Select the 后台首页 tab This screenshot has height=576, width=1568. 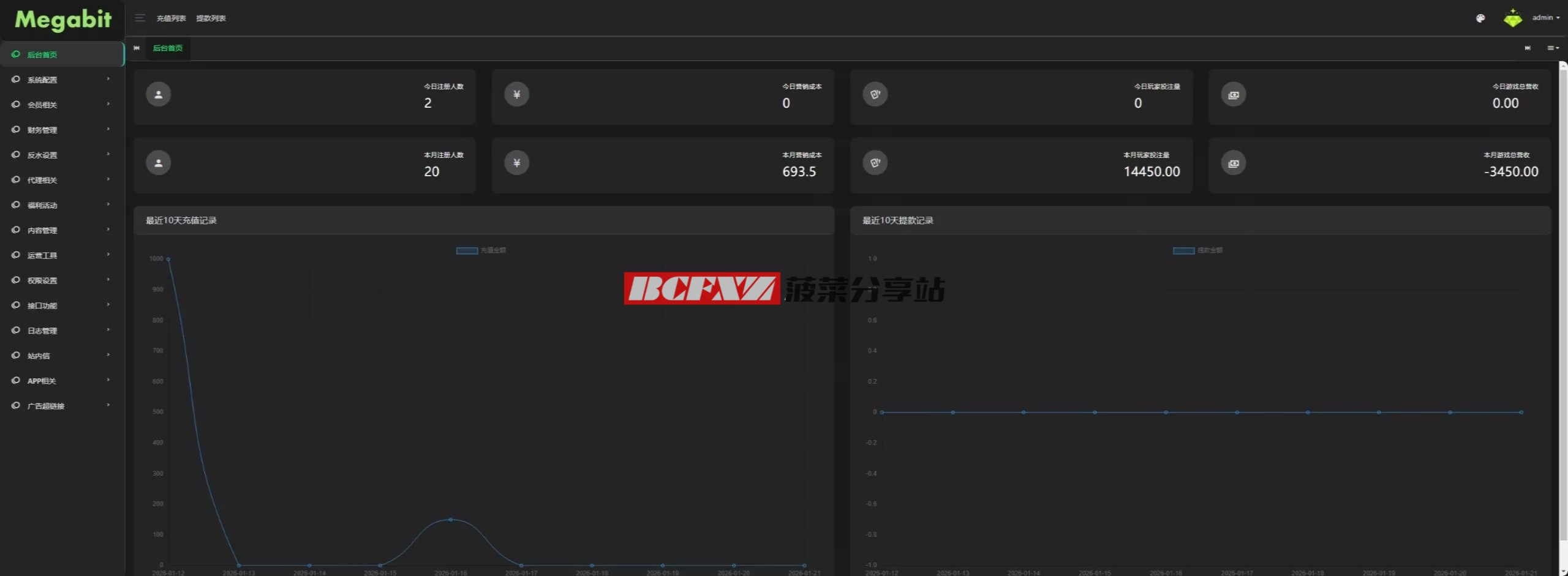[167, 48]
